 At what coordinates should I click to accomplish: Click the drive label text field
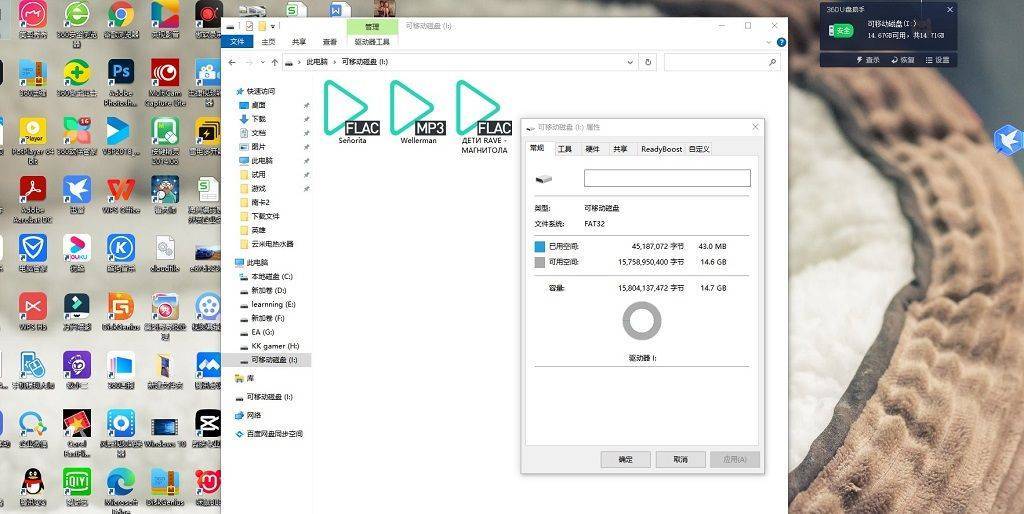click(x=666, y=178)
